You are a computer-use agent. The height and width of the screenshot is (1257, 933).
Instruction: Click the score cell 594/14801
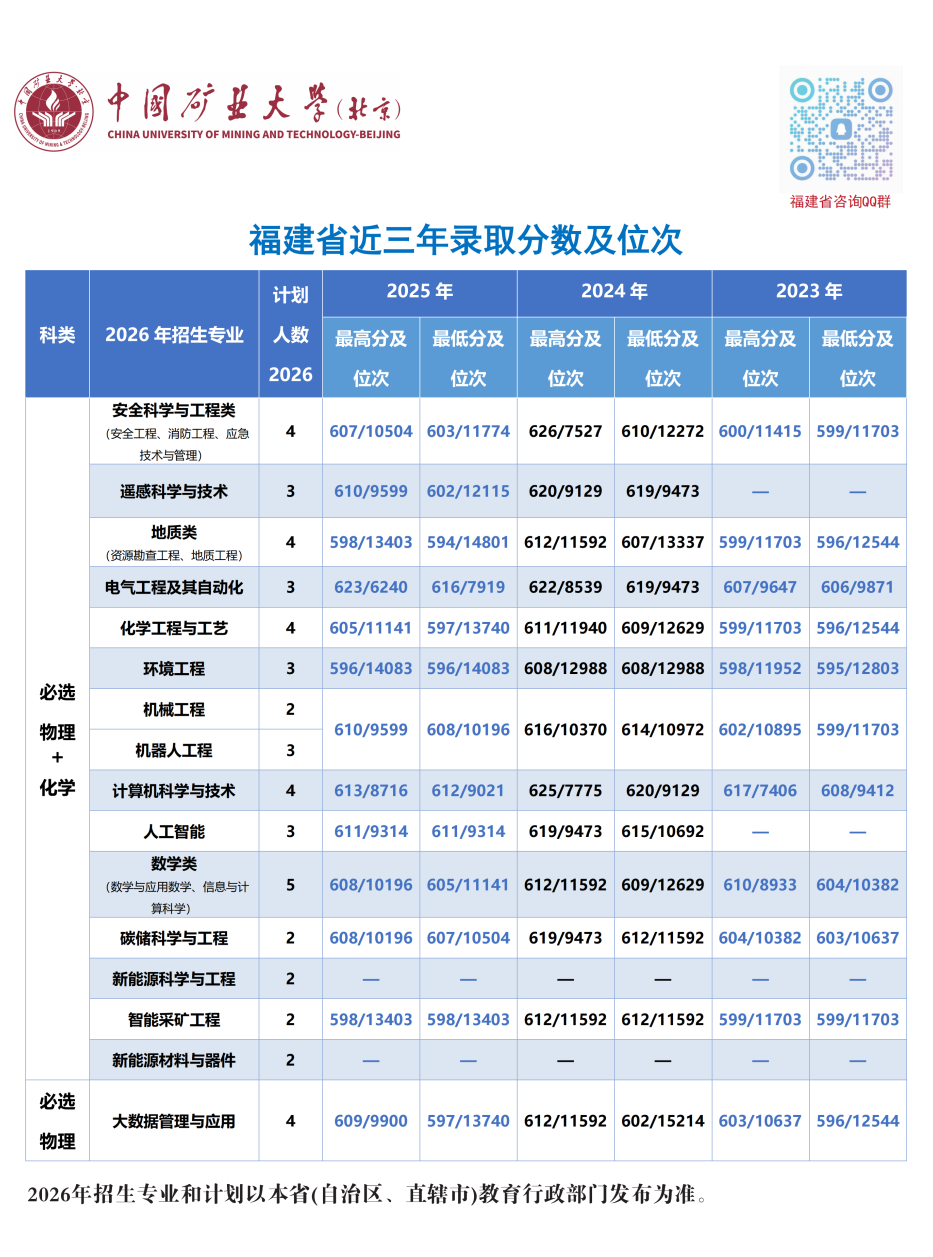[x=469, y=542]
